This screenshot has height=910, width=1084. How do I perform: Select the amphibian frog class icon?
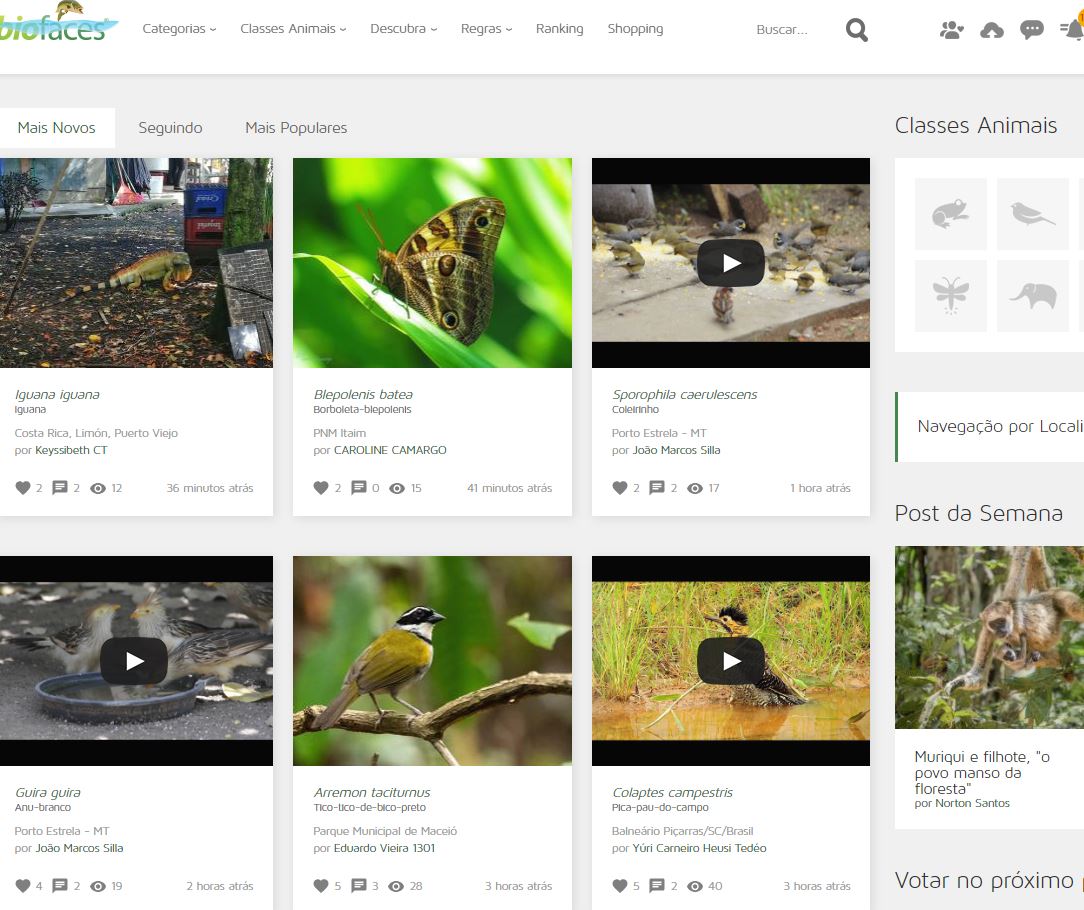(x=951, y=214)
